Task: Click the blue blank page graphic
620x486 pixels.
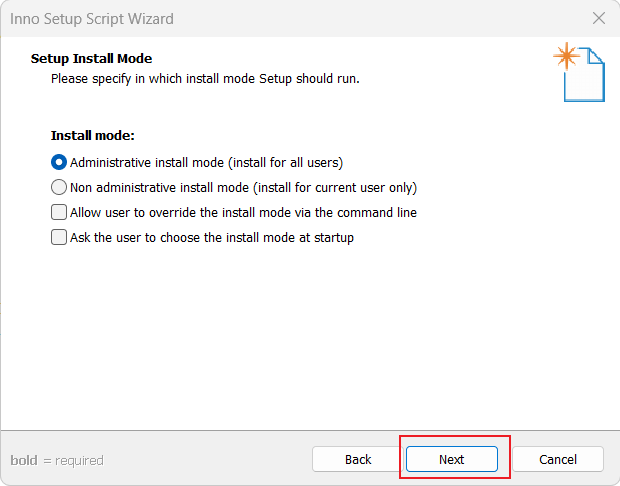Action: click(x=584, y=75)
